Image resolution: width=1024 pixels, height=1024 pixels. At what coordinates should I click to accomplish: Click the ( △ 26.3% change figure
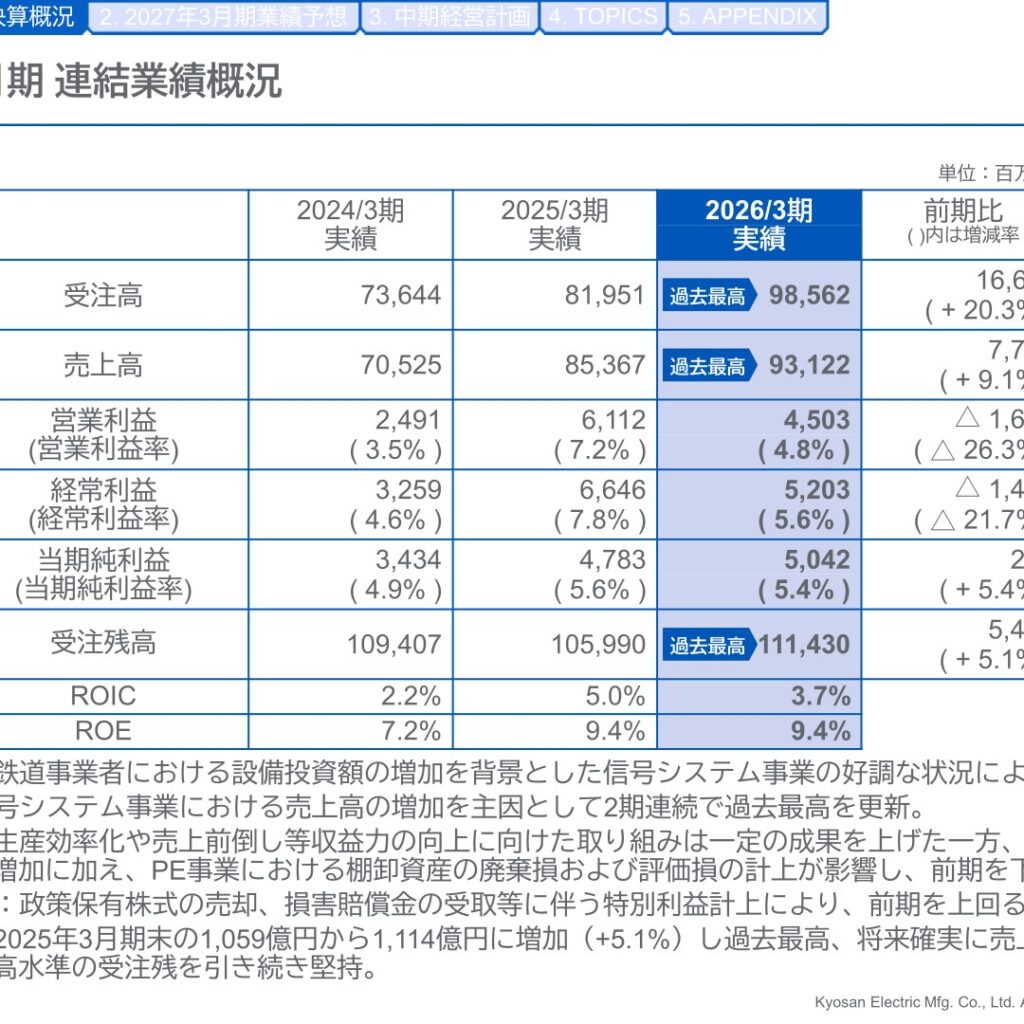[x=968, y=451]
